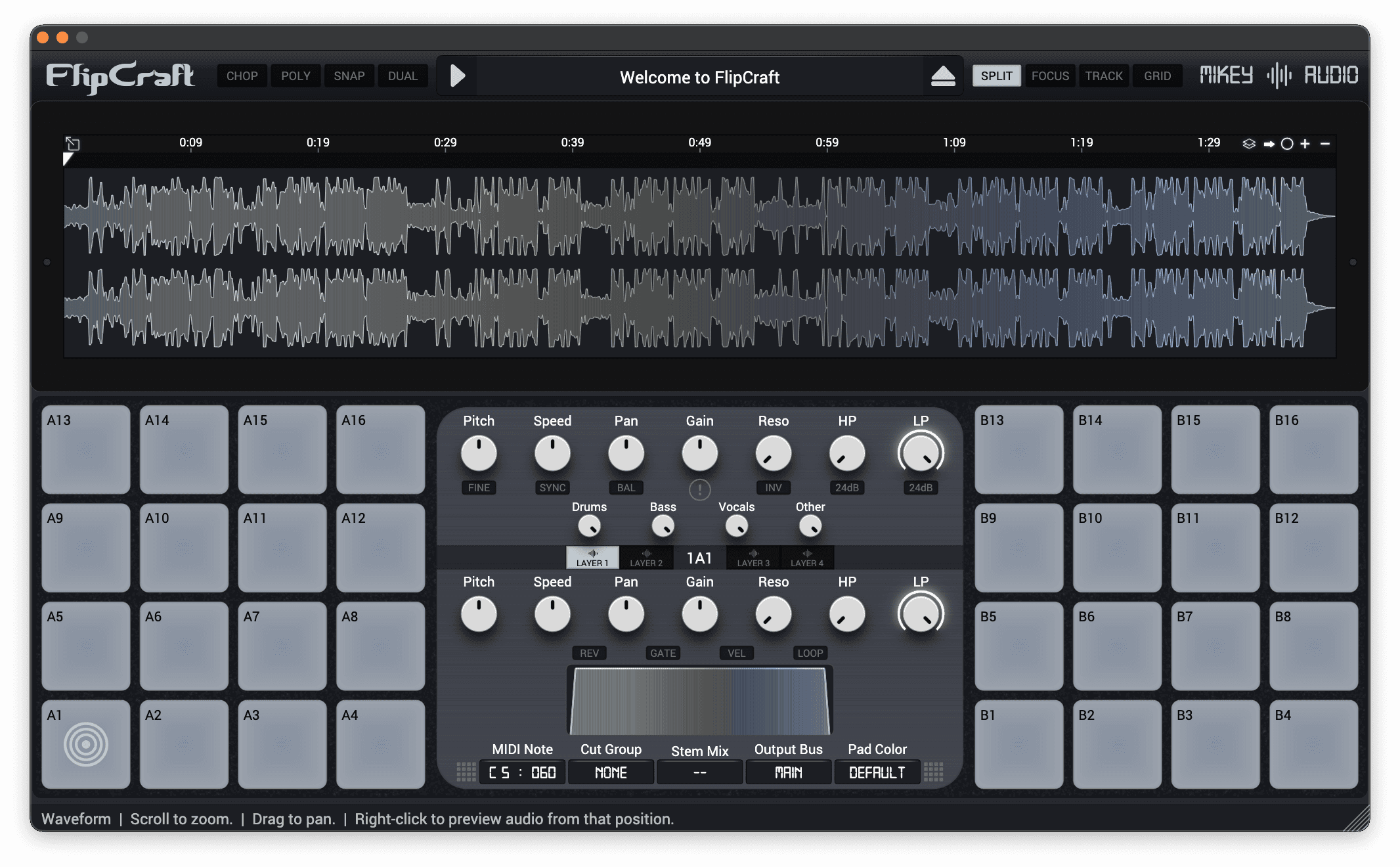The image size is (1400, 867).
Task: Click the eject icon to load sample
Action: pyautogui.click(x=943, y=76)
